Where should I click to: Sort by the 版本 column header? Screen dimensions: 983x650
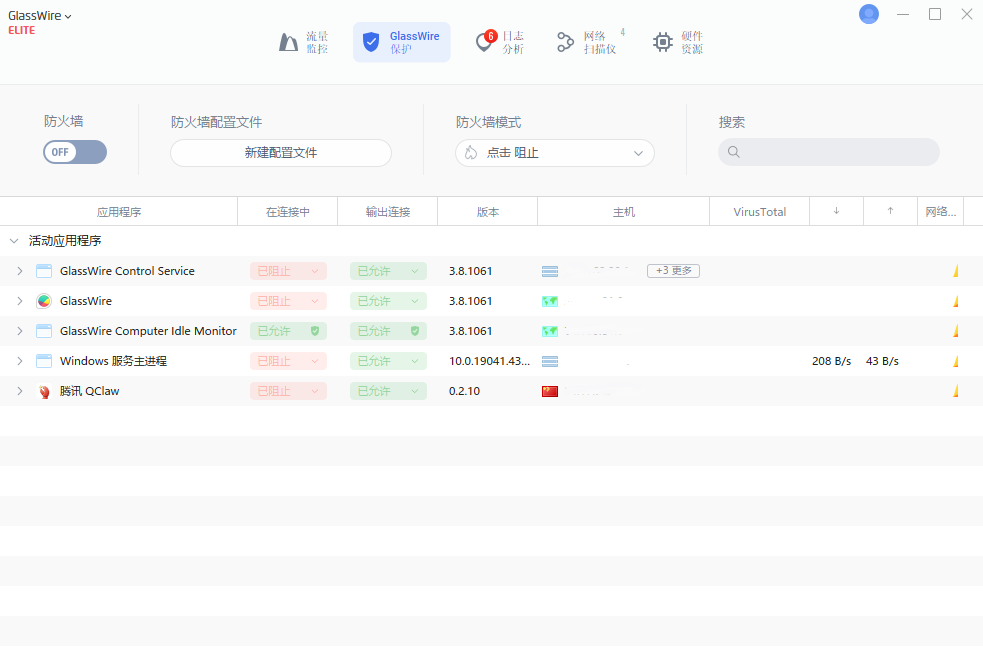pos(488,212)
